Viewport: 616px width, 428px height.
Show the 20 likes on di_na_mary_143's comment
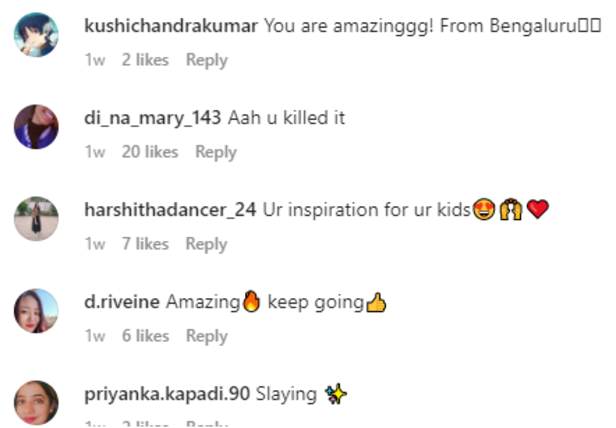point(150,152)
